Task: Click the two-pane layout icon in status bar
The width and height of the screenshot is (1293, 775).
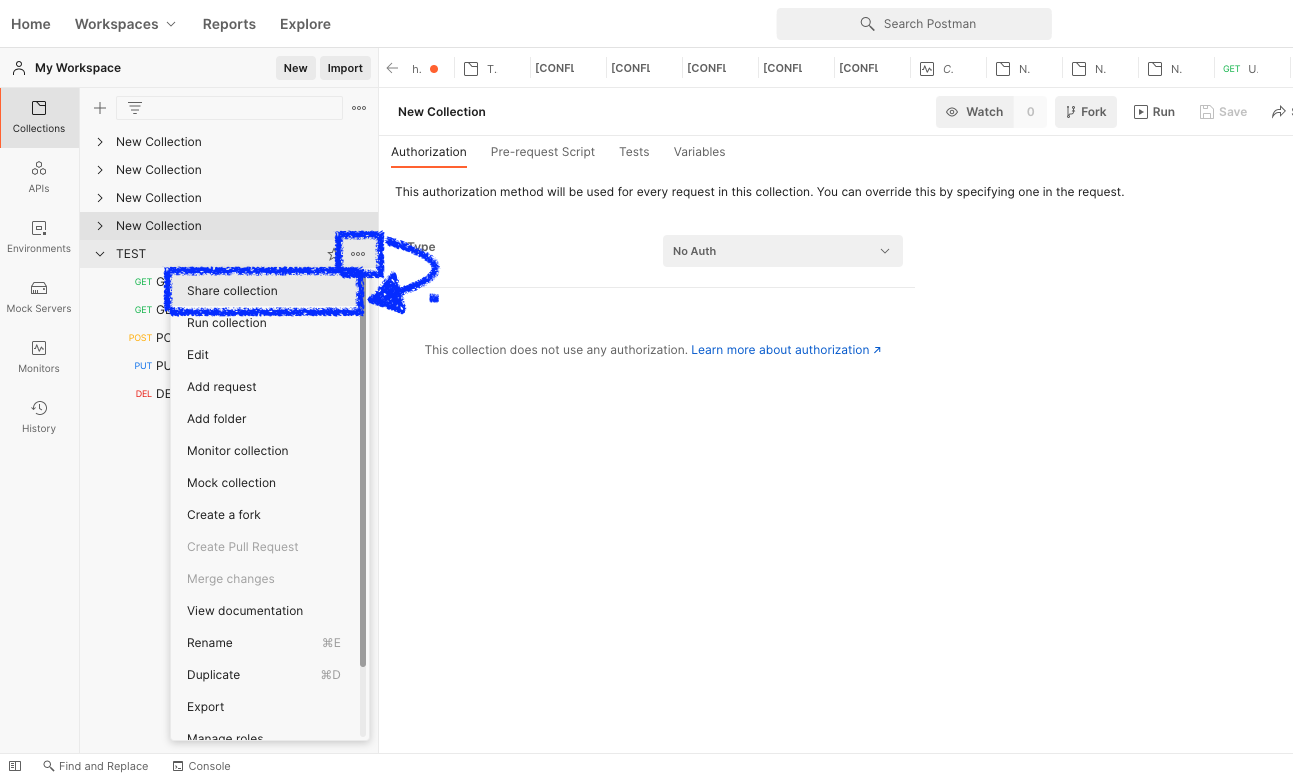Action: 15,766
